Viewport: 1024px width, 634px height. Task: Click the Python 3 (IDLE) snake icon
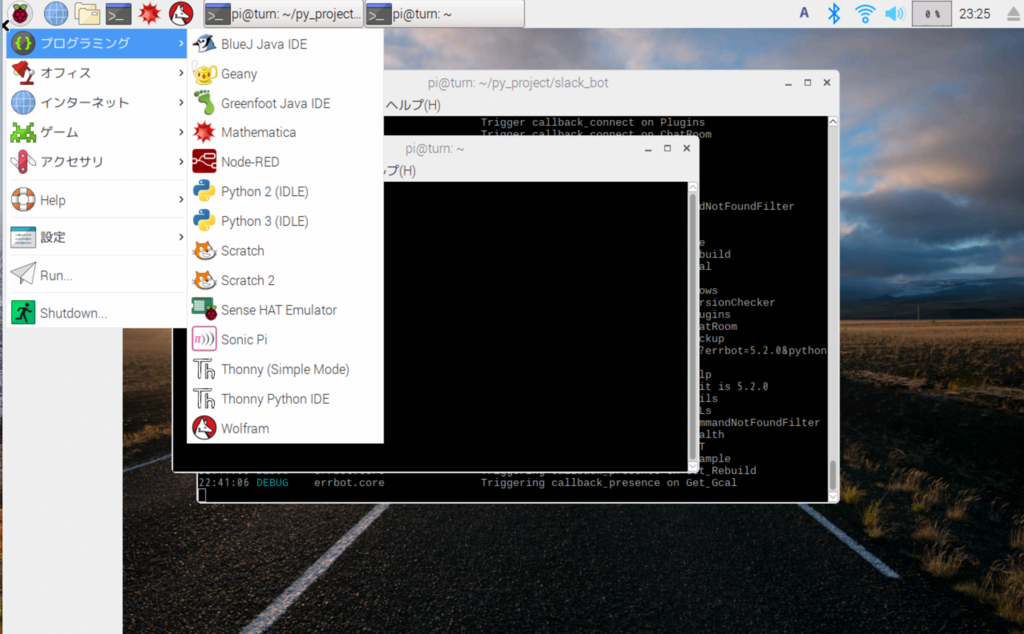coord(204,221)
